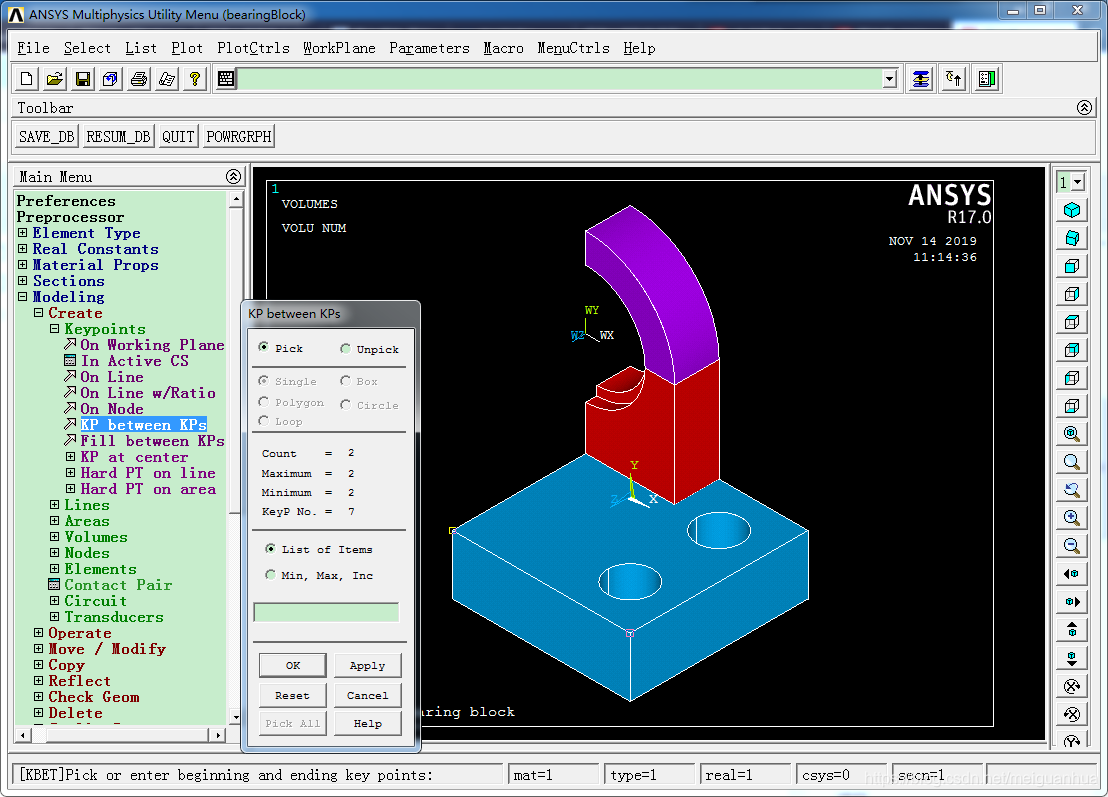This screenshot has width=1108, height=797.
Task: Click the Open ANSYS File icon
Action: (54, 79)
